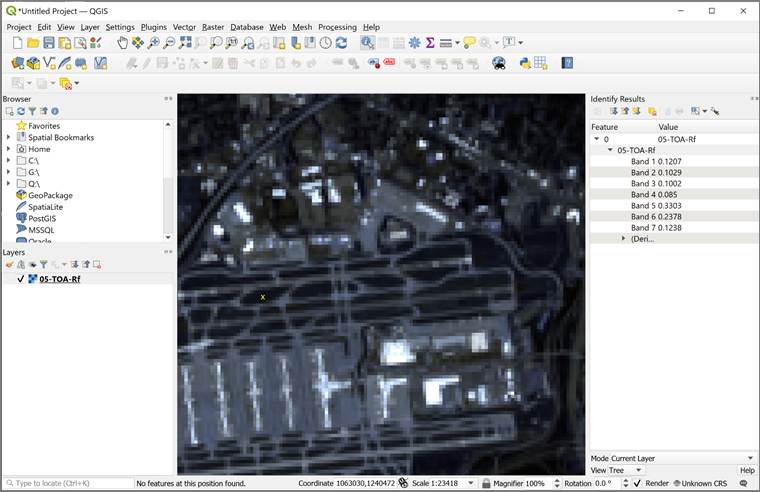Image resolution: width=760 pixels, height=492 pixels.
Task: Open Identify Results settings wrench icon
Action: [715, 111]
